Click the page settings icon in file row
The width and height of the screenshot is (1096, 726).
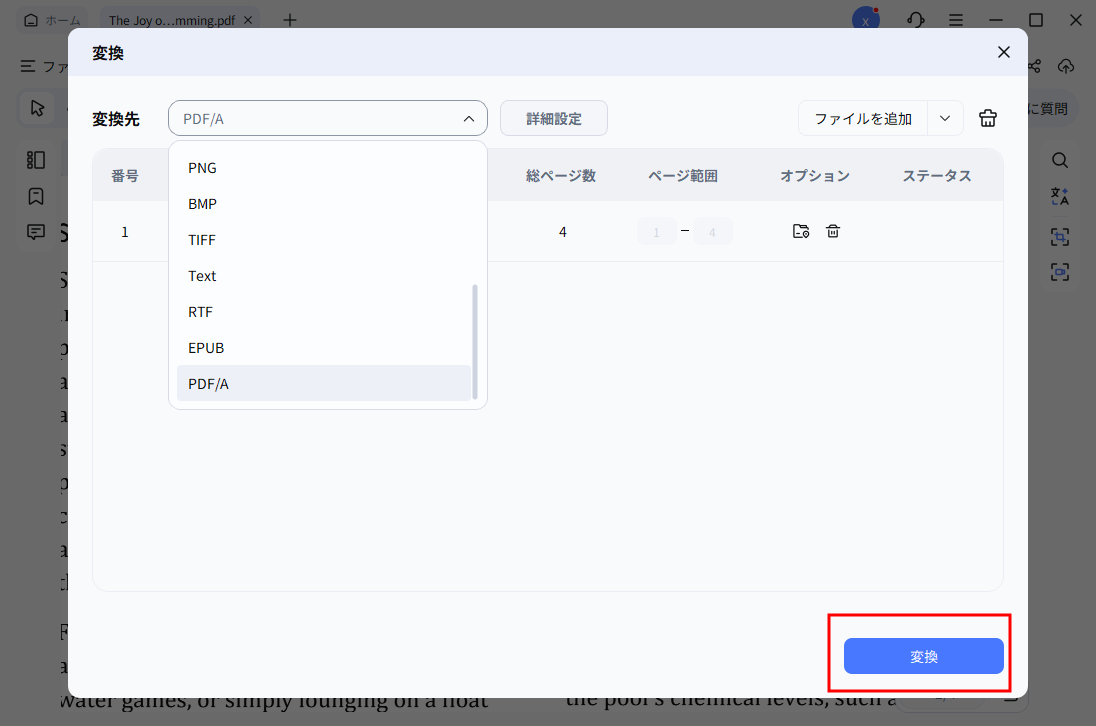[x=800, y=231]
